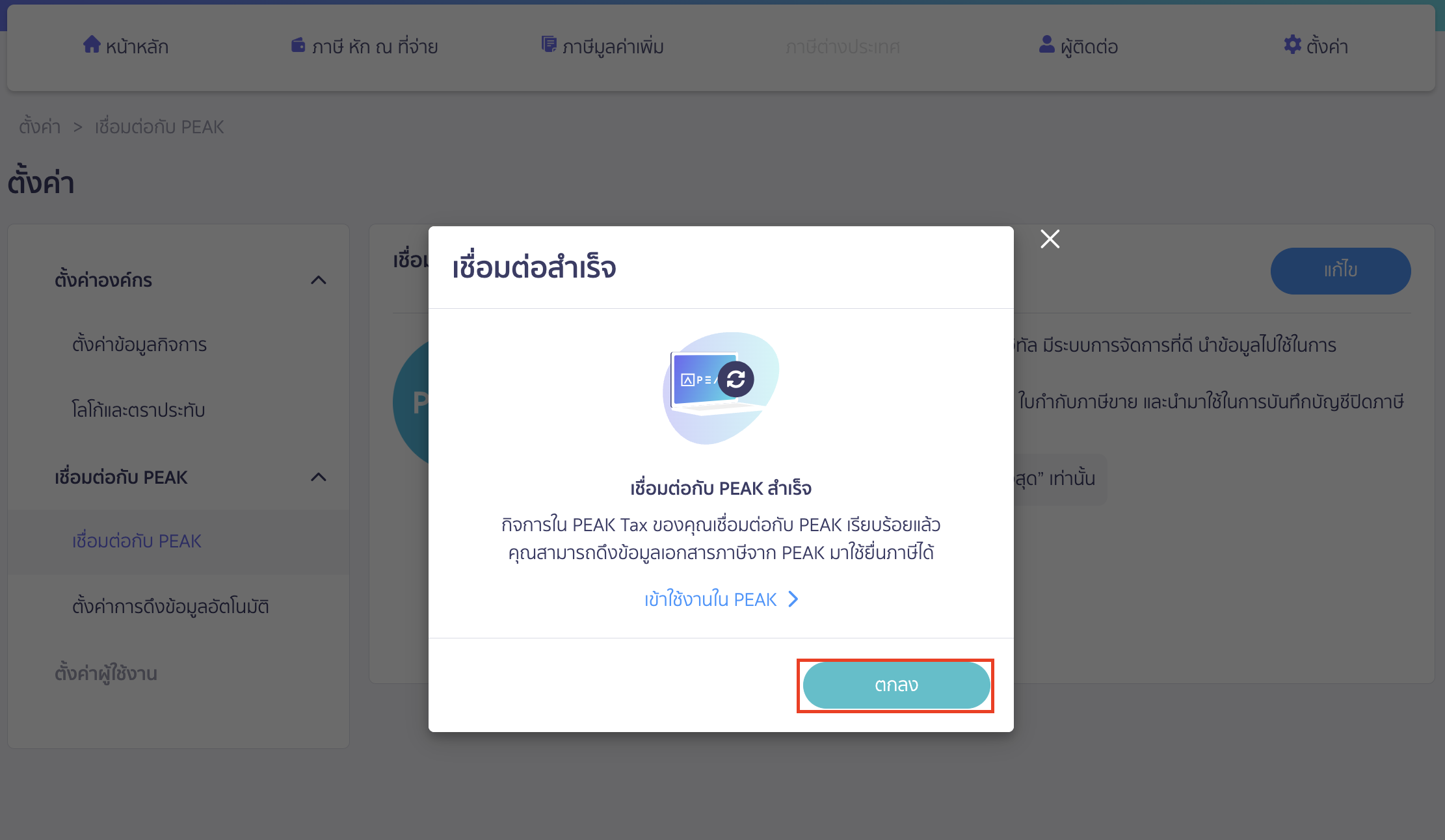1445x840 pixels.
Task: Click the แก้ไข button
Action: [x=1340, y=271]
